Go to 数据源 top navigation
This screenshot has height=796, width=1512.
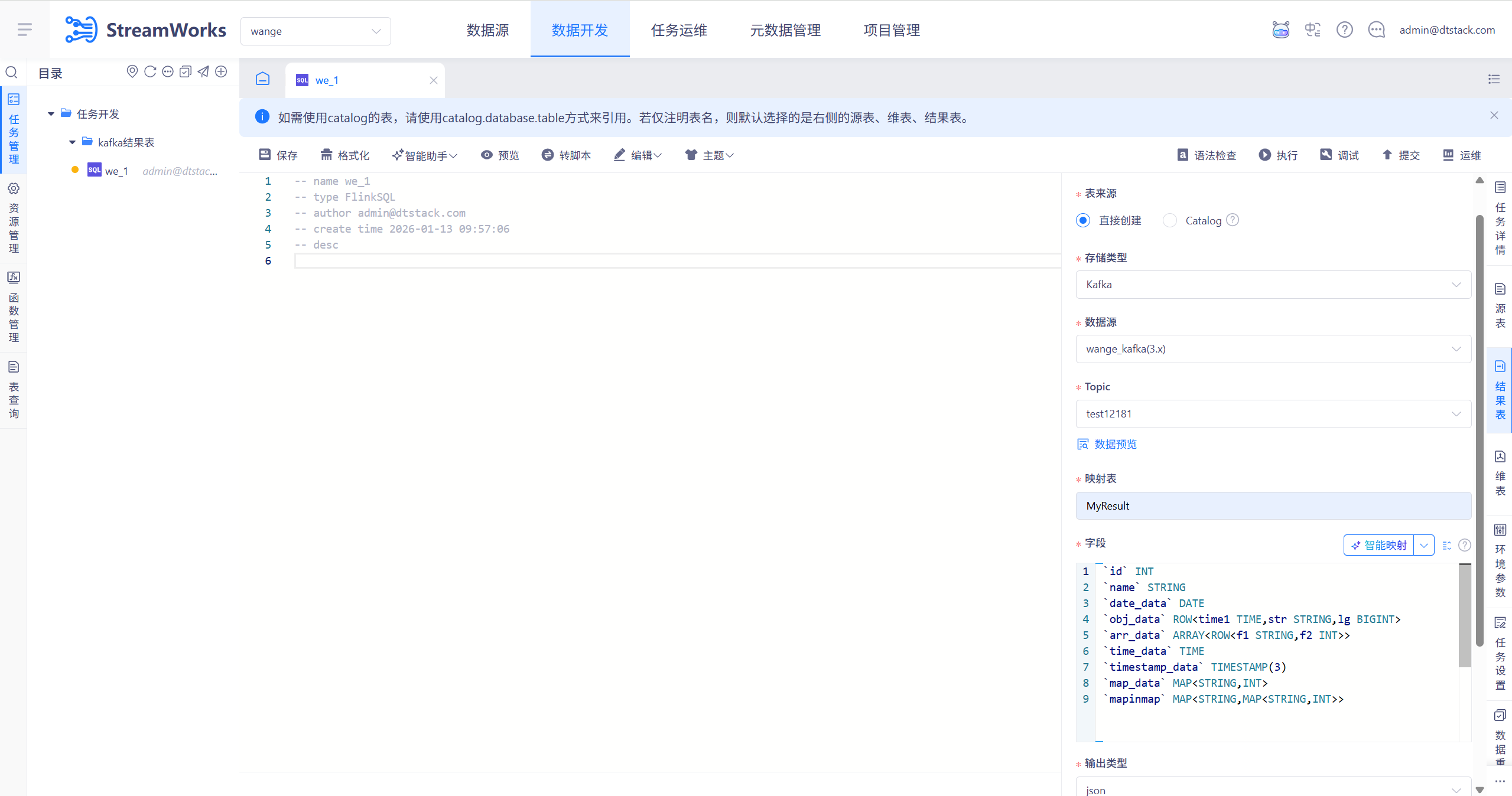tap(487, 30)
